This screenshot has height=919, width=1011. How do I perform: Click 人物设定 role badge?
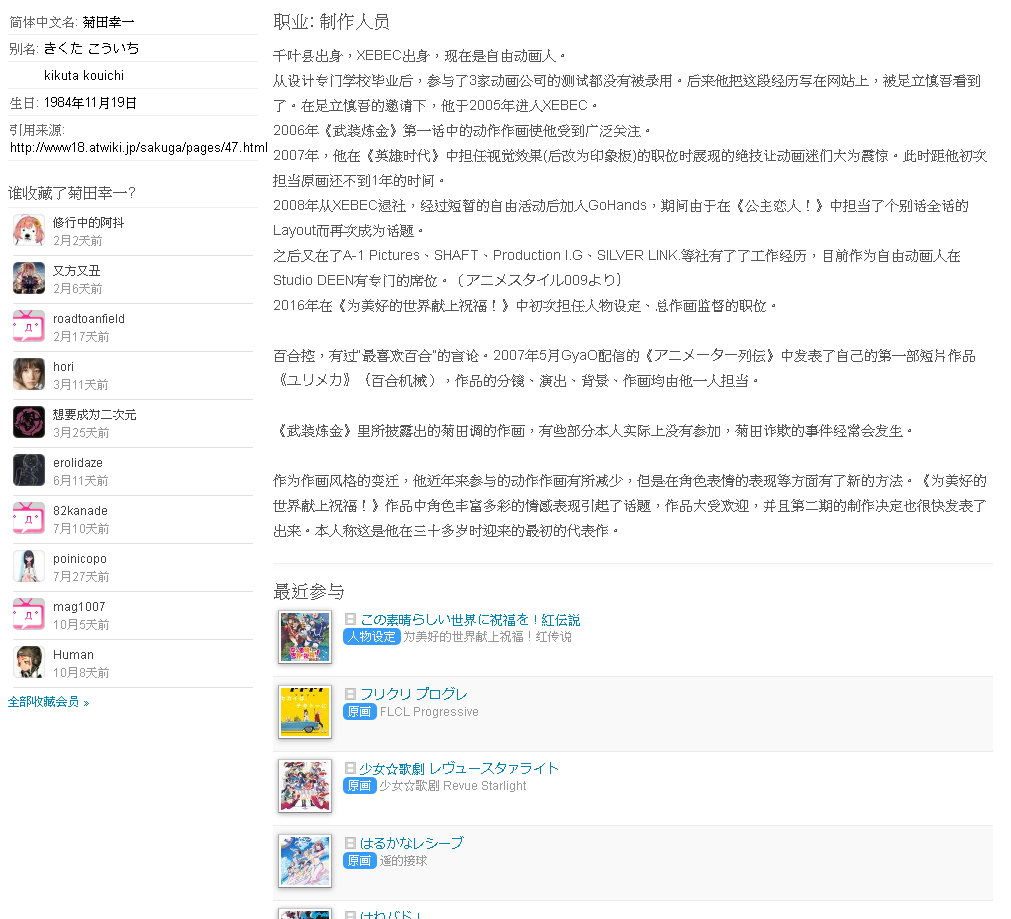click(371, 637)
